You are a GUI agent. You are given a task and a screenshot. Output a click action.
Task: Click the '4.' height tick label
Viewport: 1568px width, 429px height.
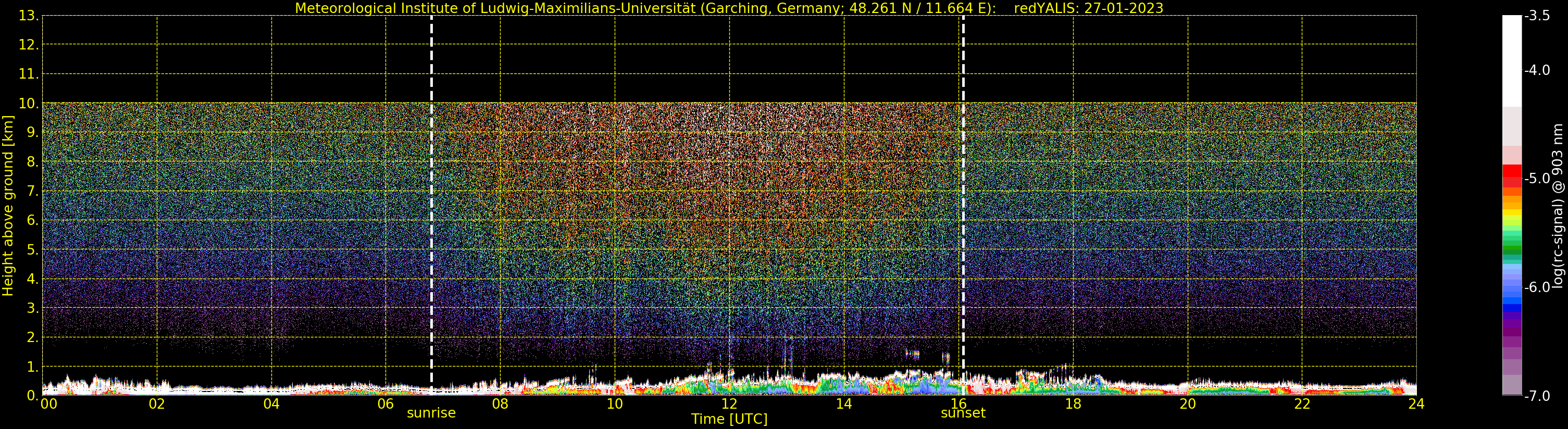click(x=32, y=279)
